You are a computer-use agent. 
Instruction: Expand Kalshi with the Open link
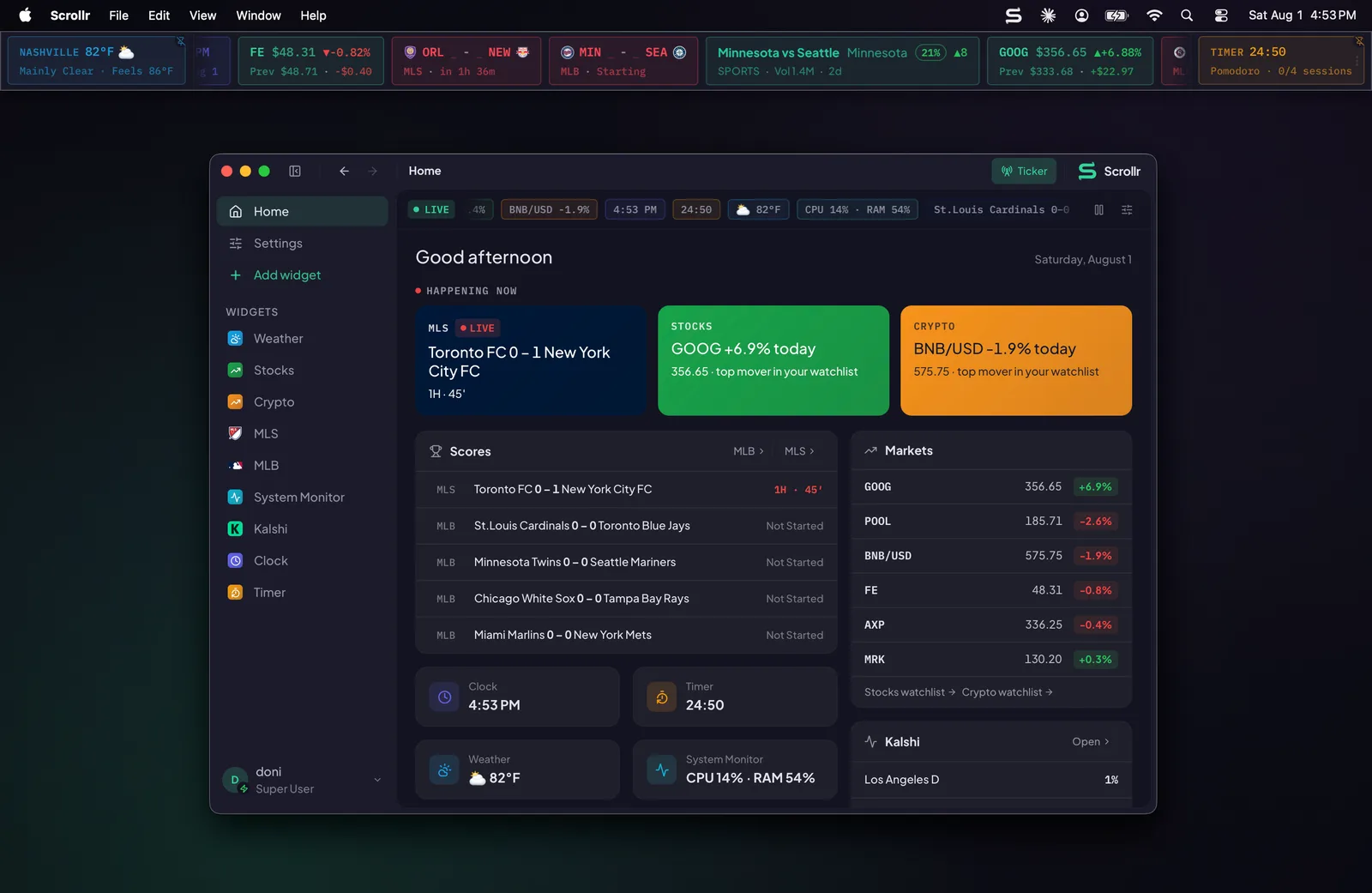[x=1091, y=742]
